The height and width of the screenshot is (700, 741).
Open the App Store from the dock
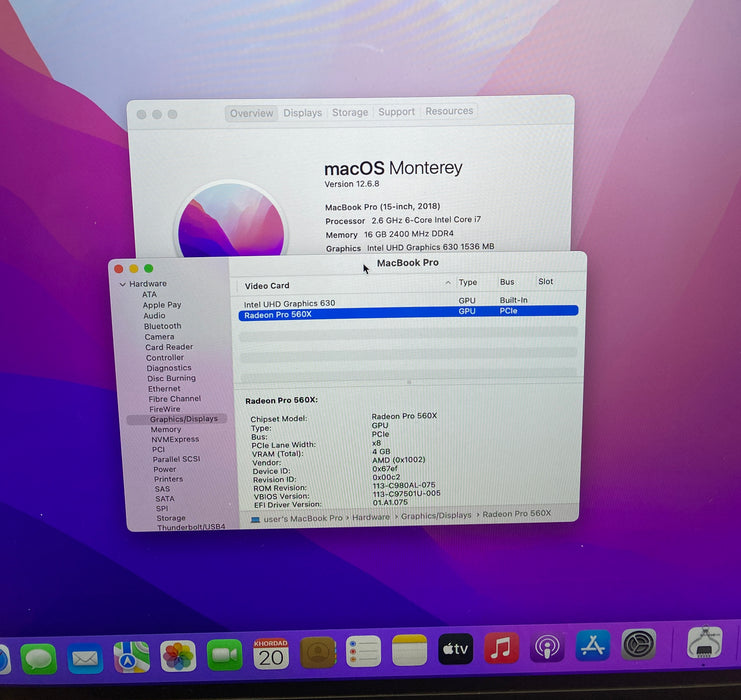coord(593,645)
